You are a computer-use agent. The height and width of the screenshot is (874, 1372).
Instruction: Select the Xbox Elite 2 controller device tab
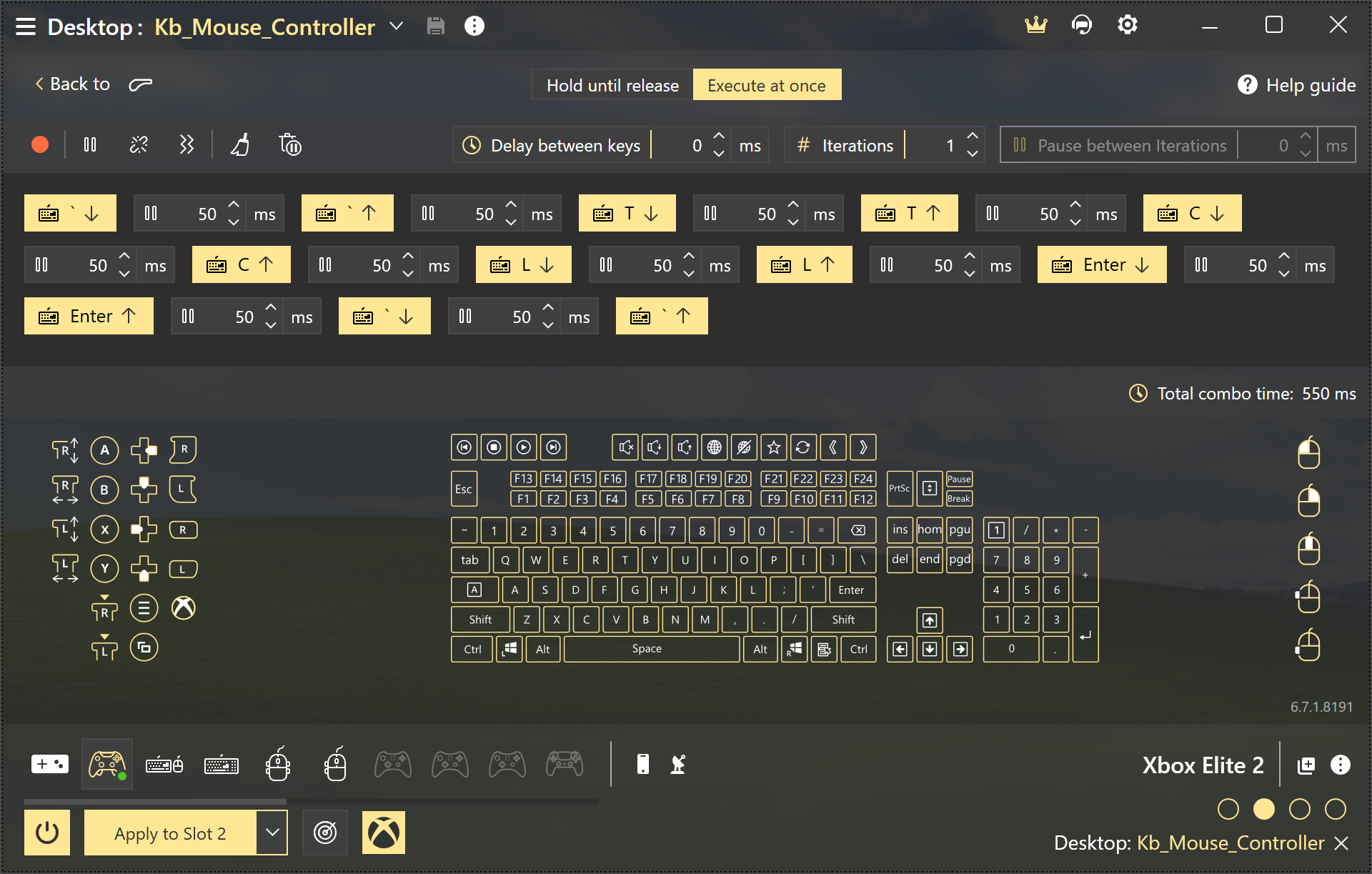107,765
